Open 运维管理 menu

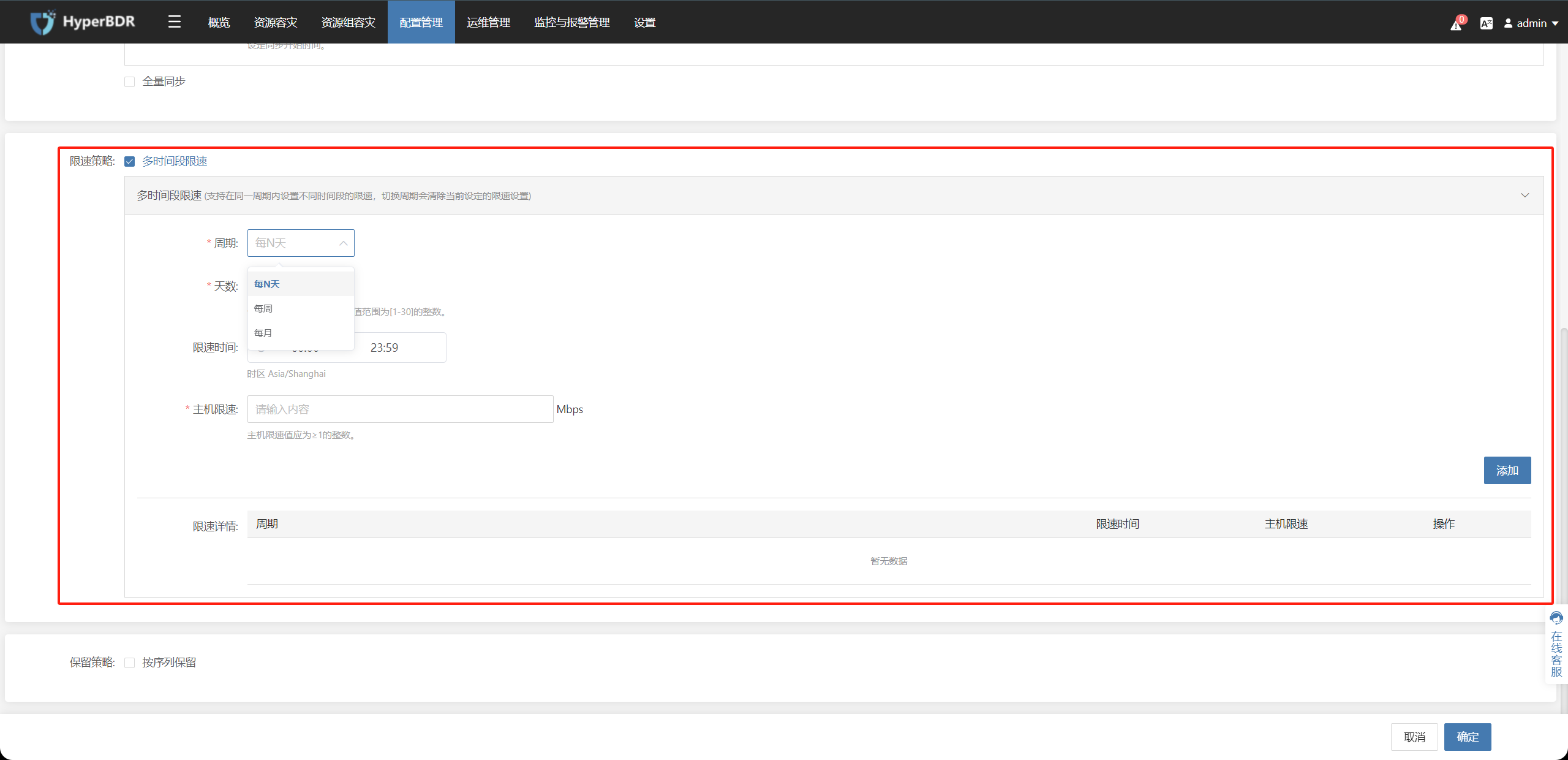(488, 22)
